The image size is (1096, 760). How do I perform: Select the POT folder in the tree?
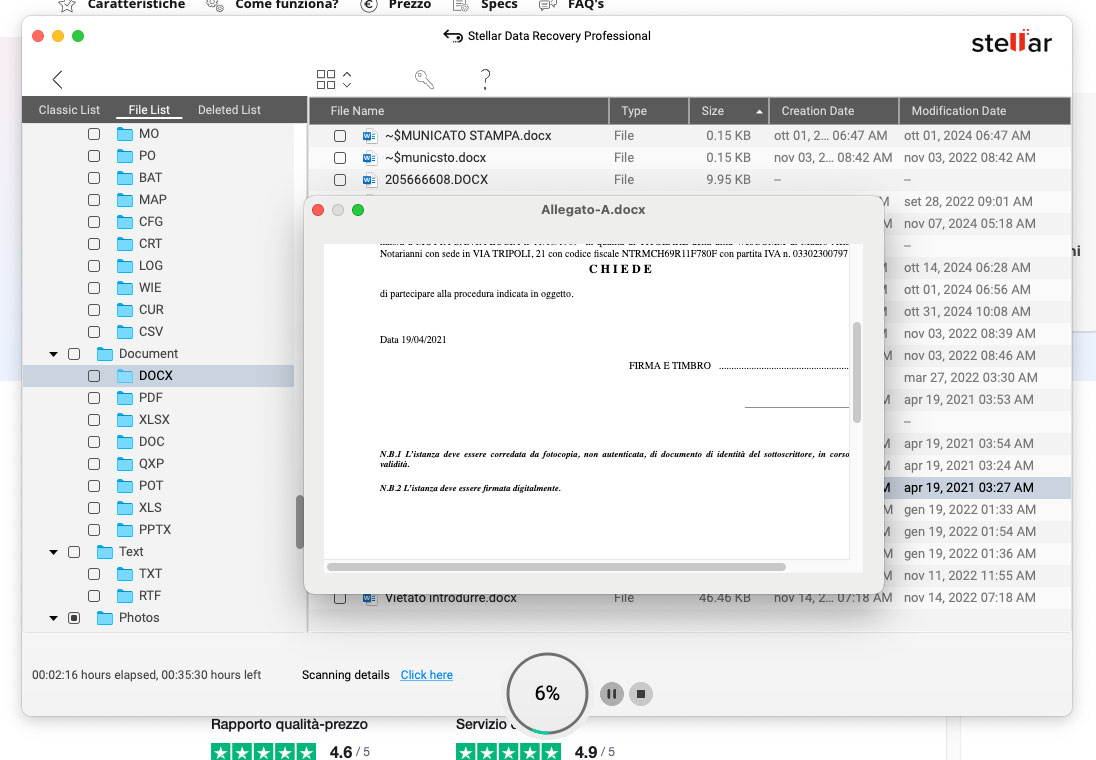pos(150,486)
